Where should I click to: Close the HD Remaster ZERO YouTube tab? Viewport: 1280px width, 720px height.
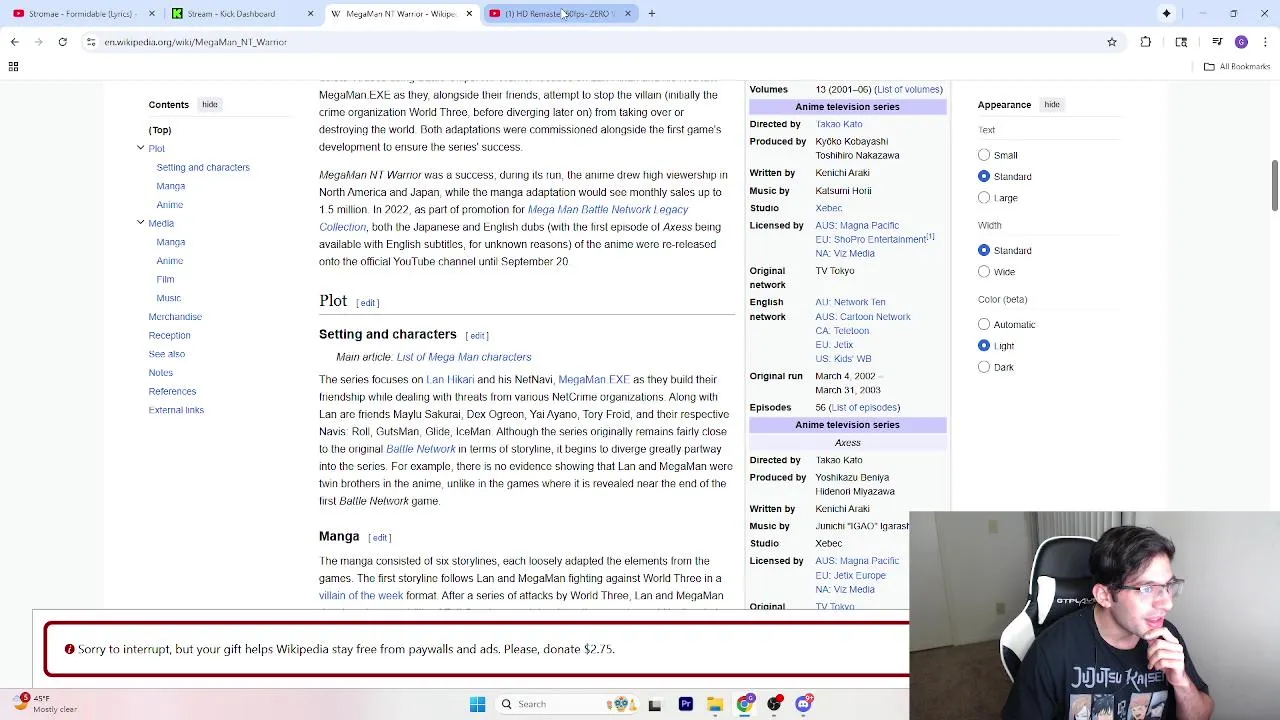coord(628,14)
